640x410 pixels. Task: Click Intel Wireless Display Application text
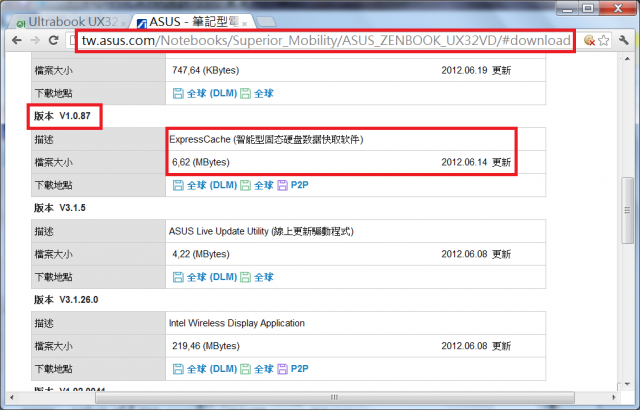(x=237, y=323)
